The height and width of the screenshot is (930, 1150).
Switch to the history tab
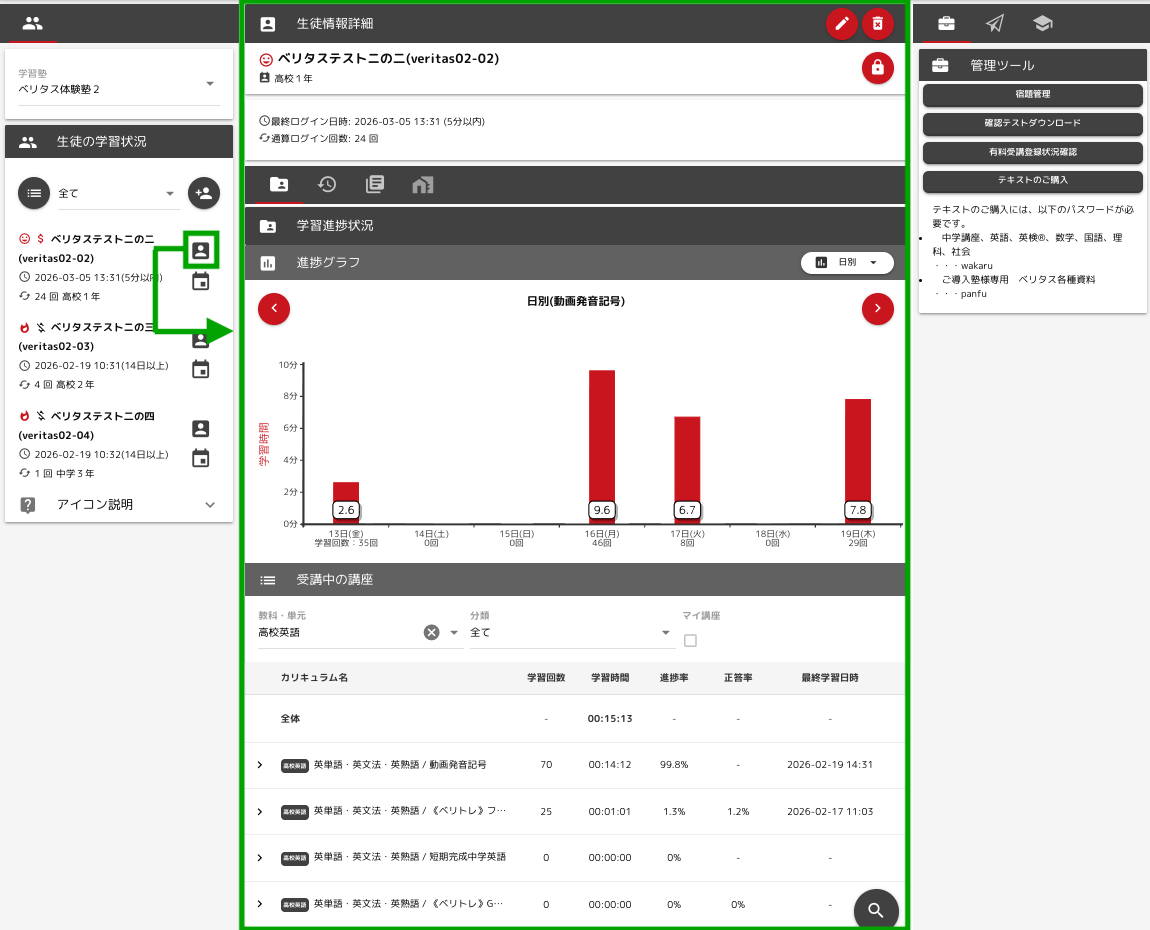tap(327, 184)
